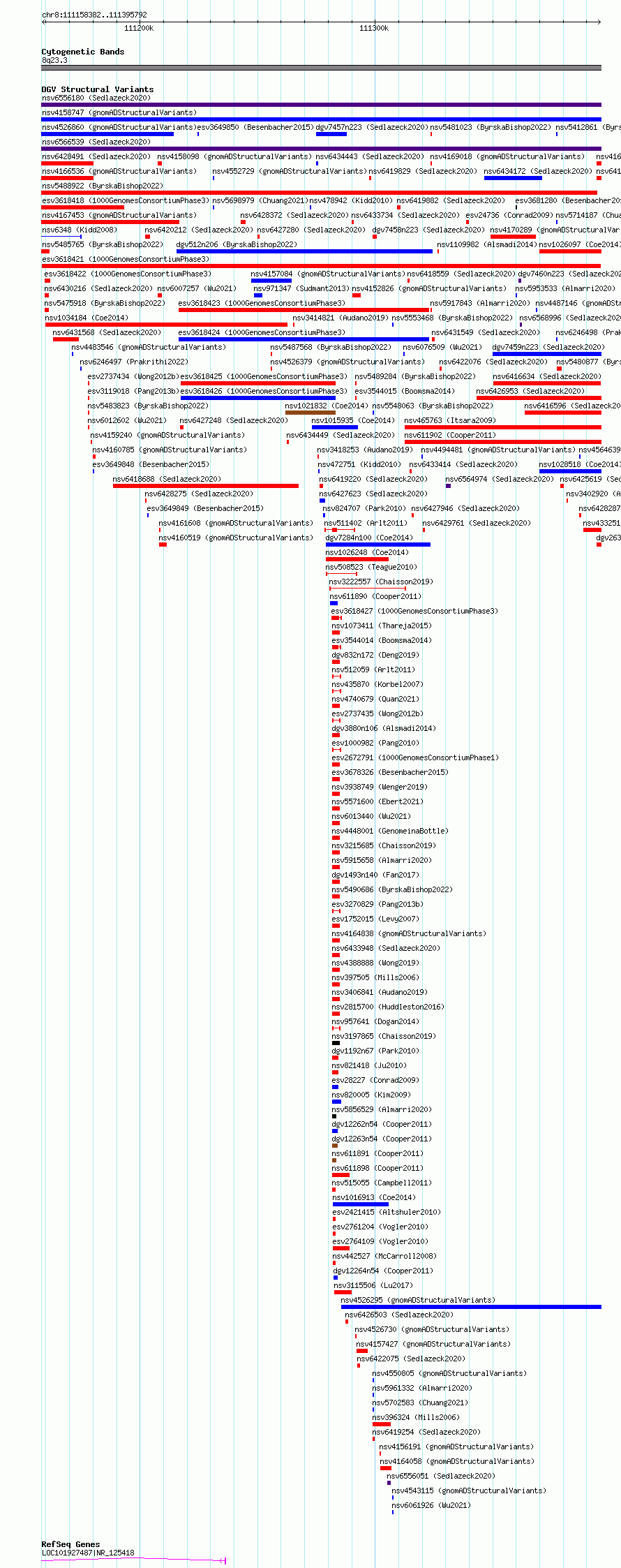Select variant nsv6061926 (Wu2021)
The width and height of the screenshot is (621, 1568).
(x=431, y=1505)
